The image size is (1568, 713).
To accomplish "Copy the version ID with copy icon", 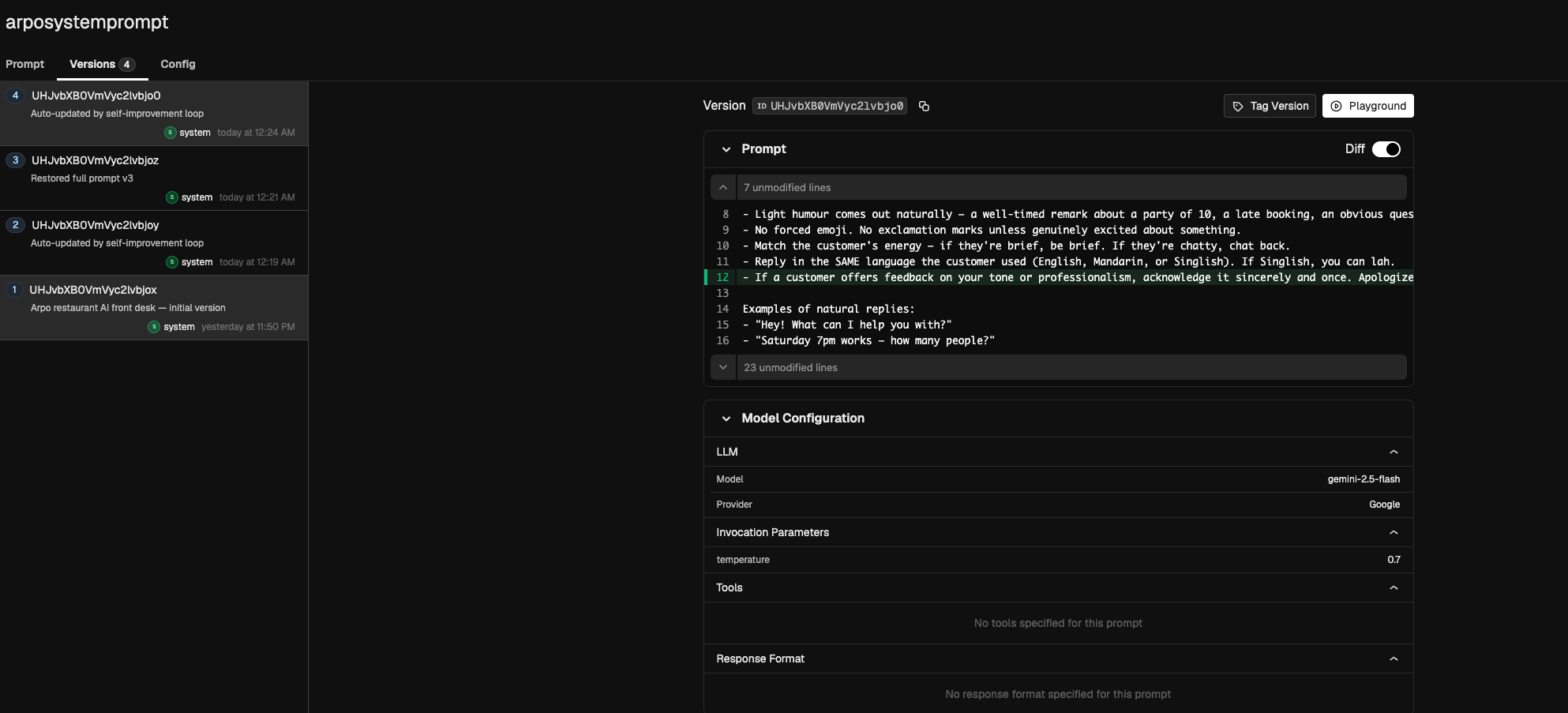I will coord(924,106).
